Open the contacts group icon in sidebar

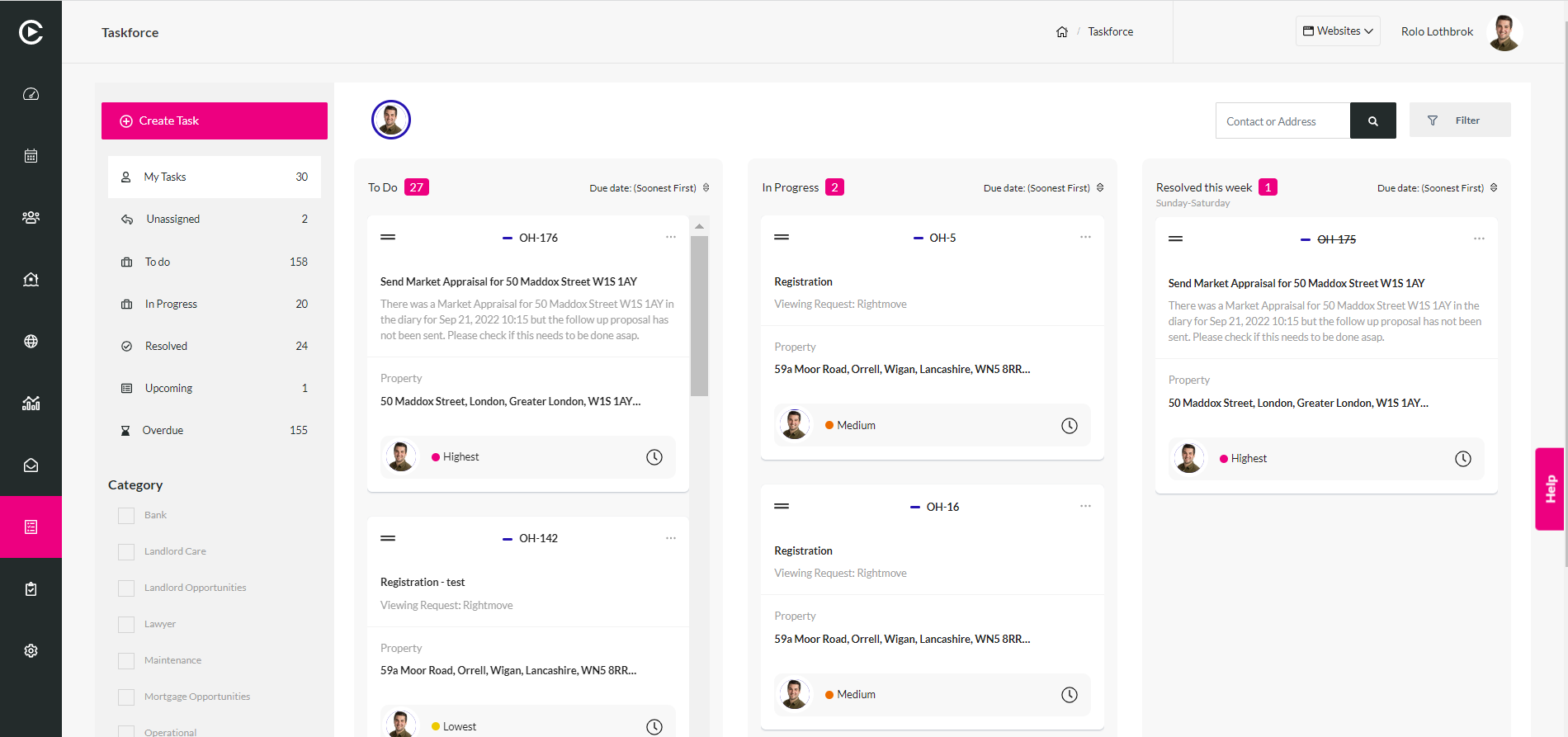31,218
